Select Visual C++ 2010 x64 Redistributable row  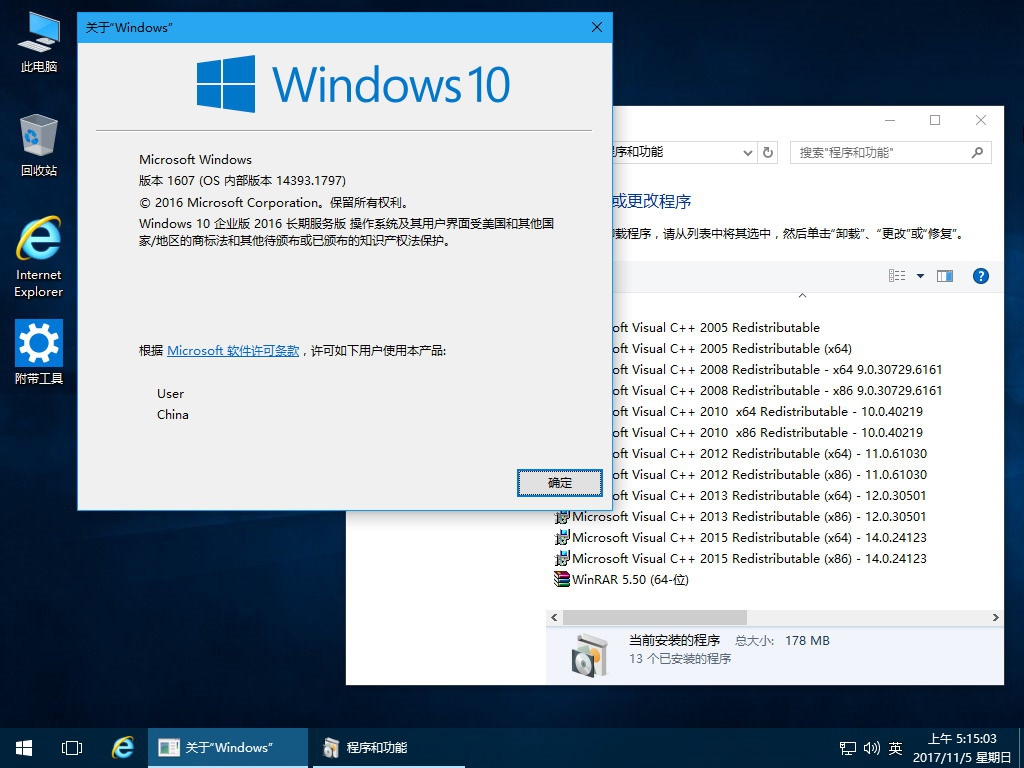(x=768, y=412)
